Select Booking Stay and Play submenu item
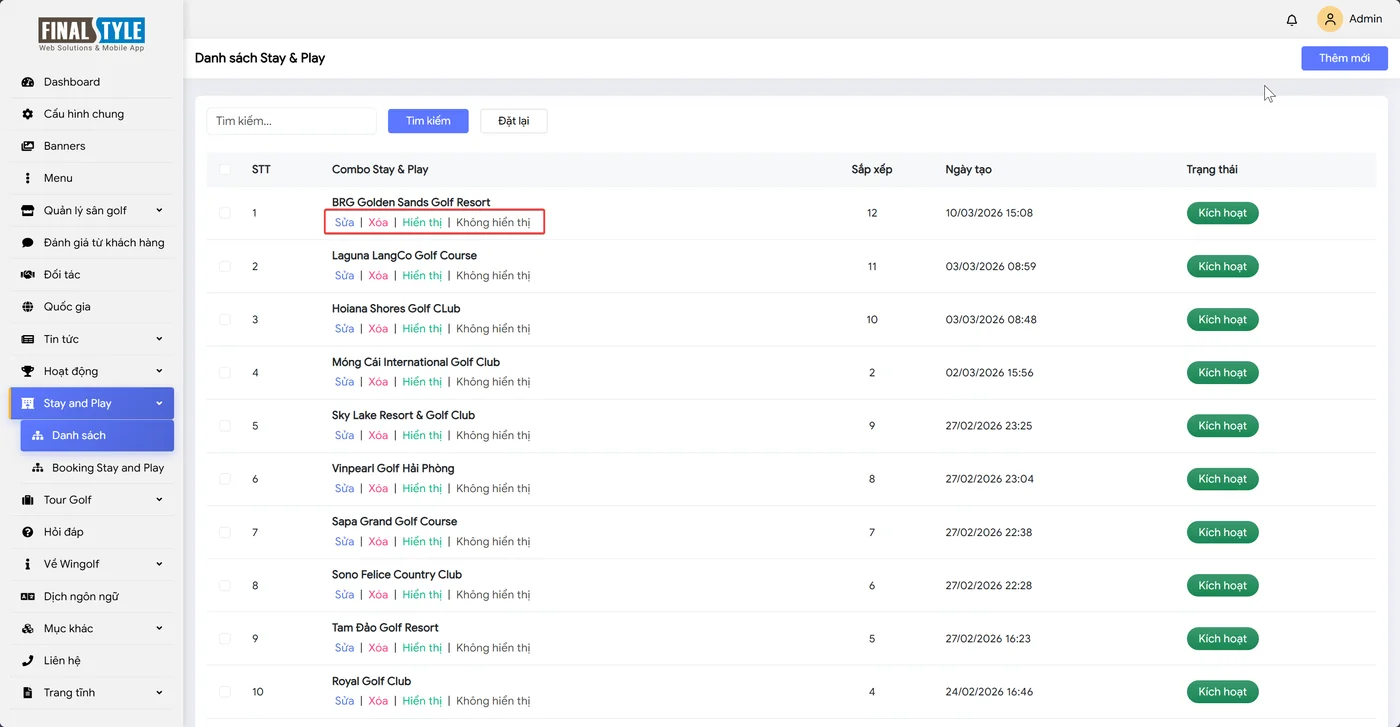The image size is (1400, 727). (97, 468)
